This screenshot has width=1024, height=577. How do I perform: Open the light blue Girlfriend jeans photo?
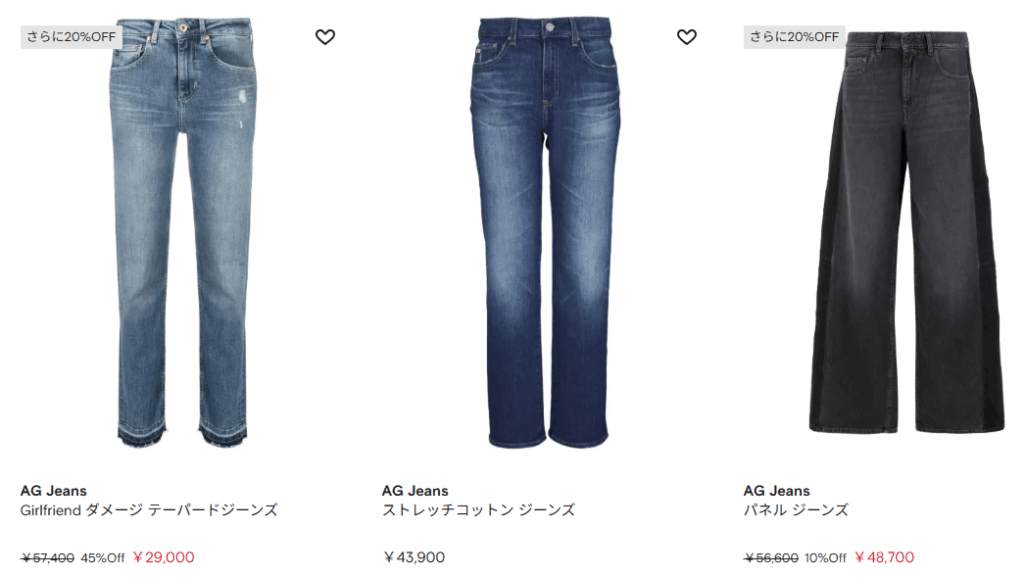(183, 233)
